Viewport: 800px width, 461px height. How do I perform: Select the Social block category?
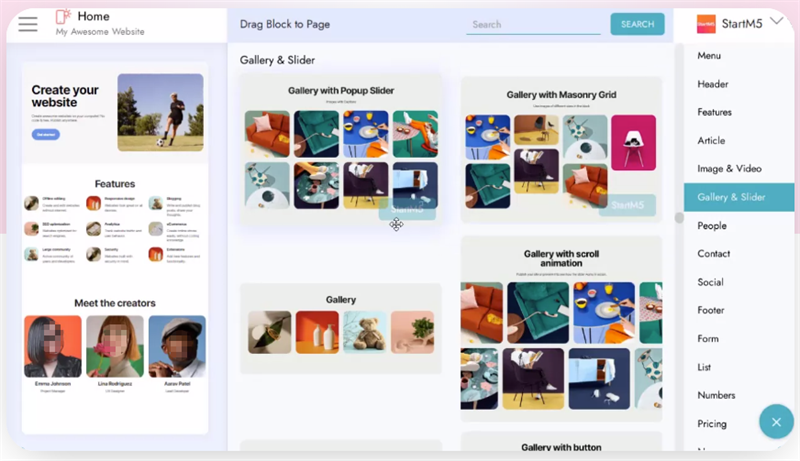point(710,282)
